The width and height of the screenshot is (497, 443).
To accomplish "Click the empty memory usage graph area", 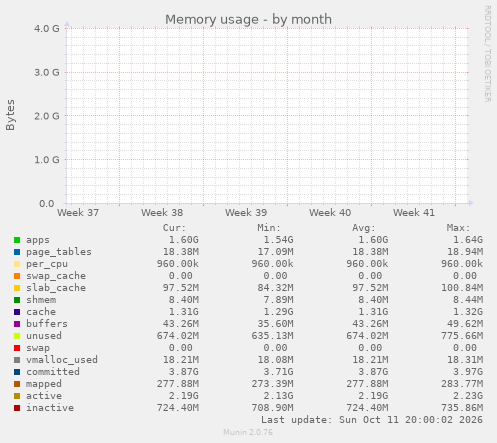I will [x=267, y=116].
